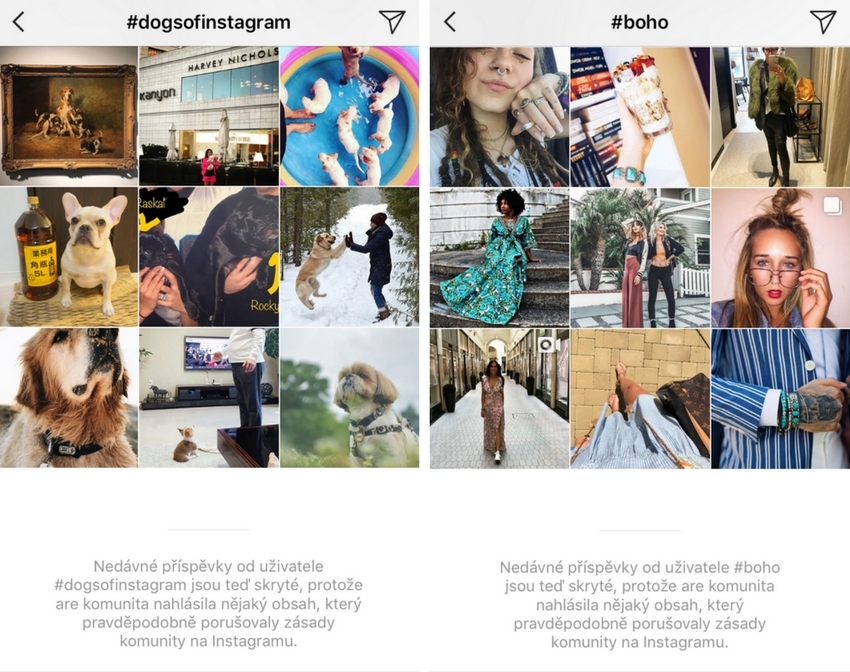Viewport: 850px width, 672px height.
Task: View the golden retriever close-up post
Action: click(69, 398)
